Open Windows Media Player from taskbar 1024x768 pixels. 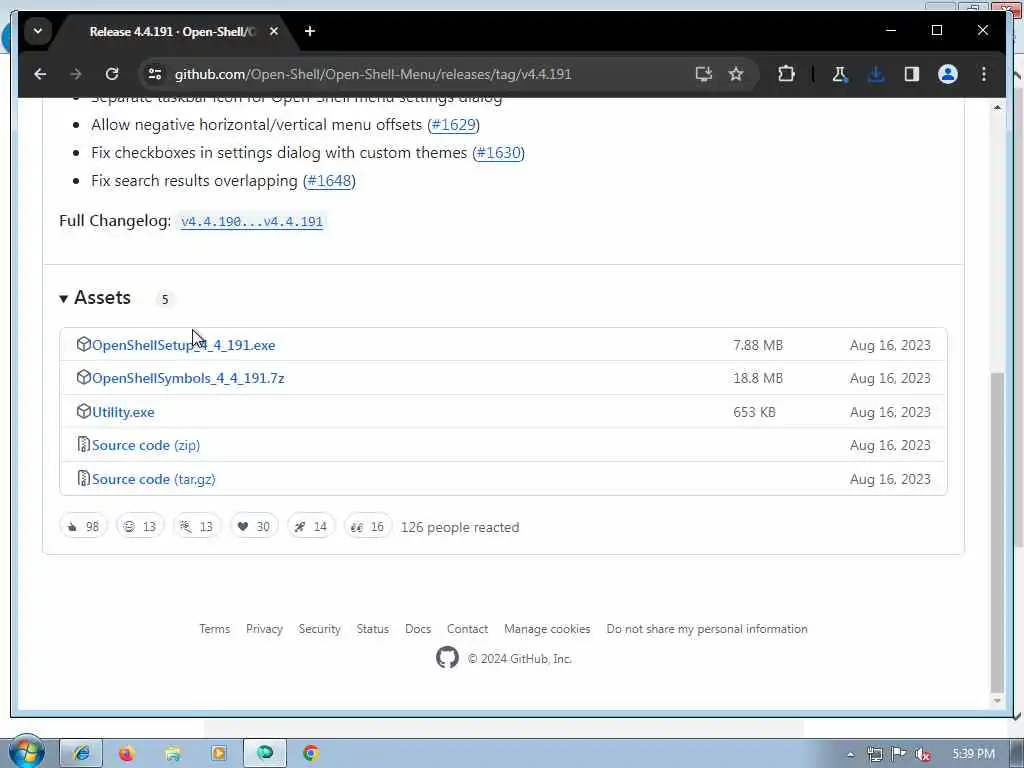219,754
